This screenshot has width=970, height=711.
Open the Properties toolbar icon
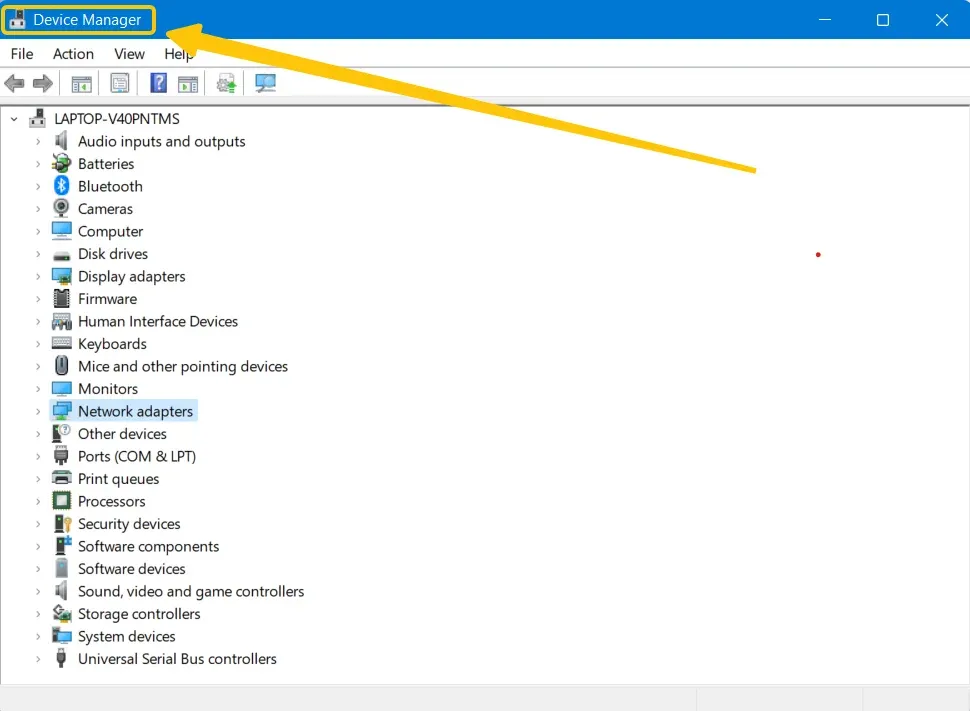pos(119,83)
